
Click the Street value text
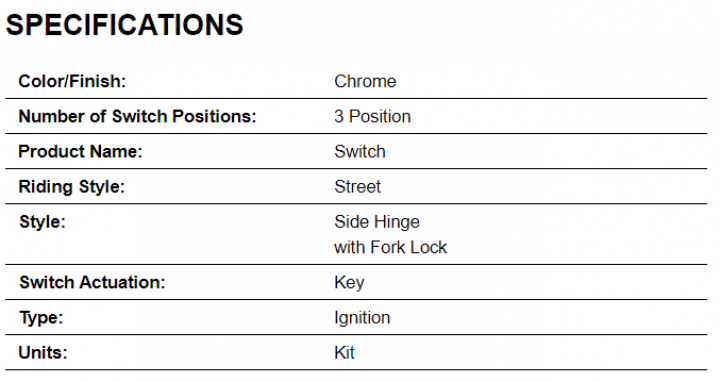[x=358, y=187]
